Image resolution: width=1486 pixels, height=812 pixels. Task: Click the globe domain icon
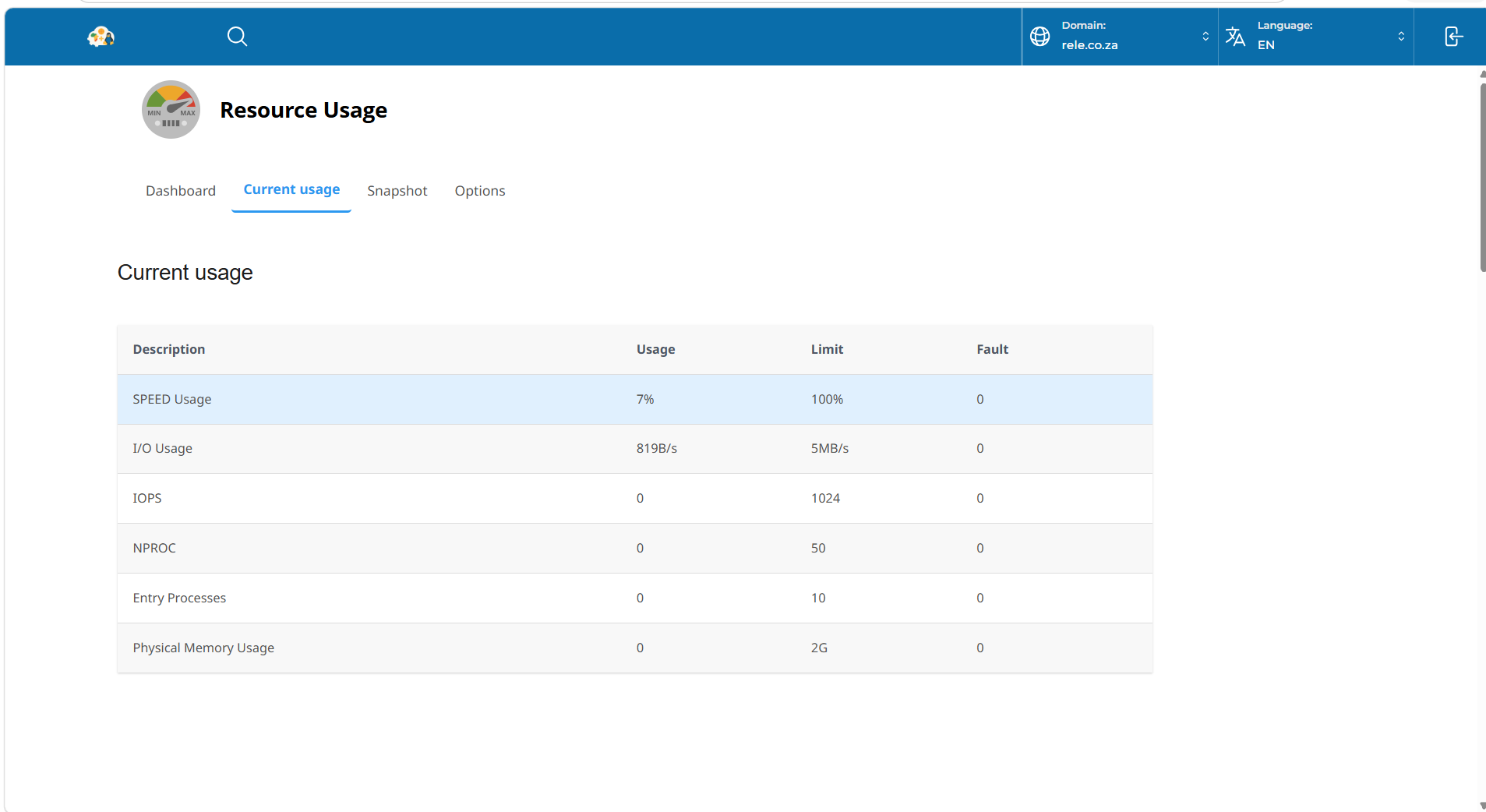click(1039, 37)
